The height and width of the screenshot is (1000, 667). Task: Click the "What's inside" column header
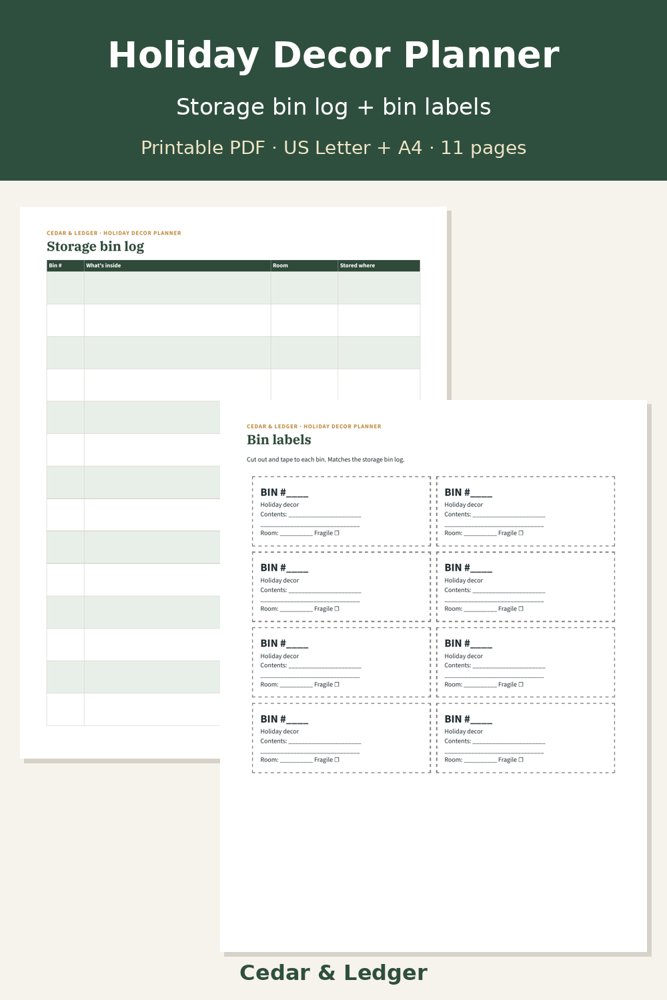pos(177,265)
